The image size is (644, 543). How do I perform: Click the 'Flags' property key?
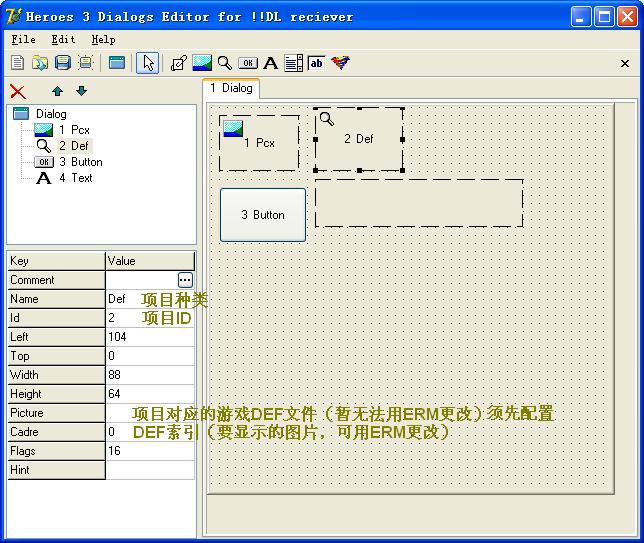pos(56,451)
